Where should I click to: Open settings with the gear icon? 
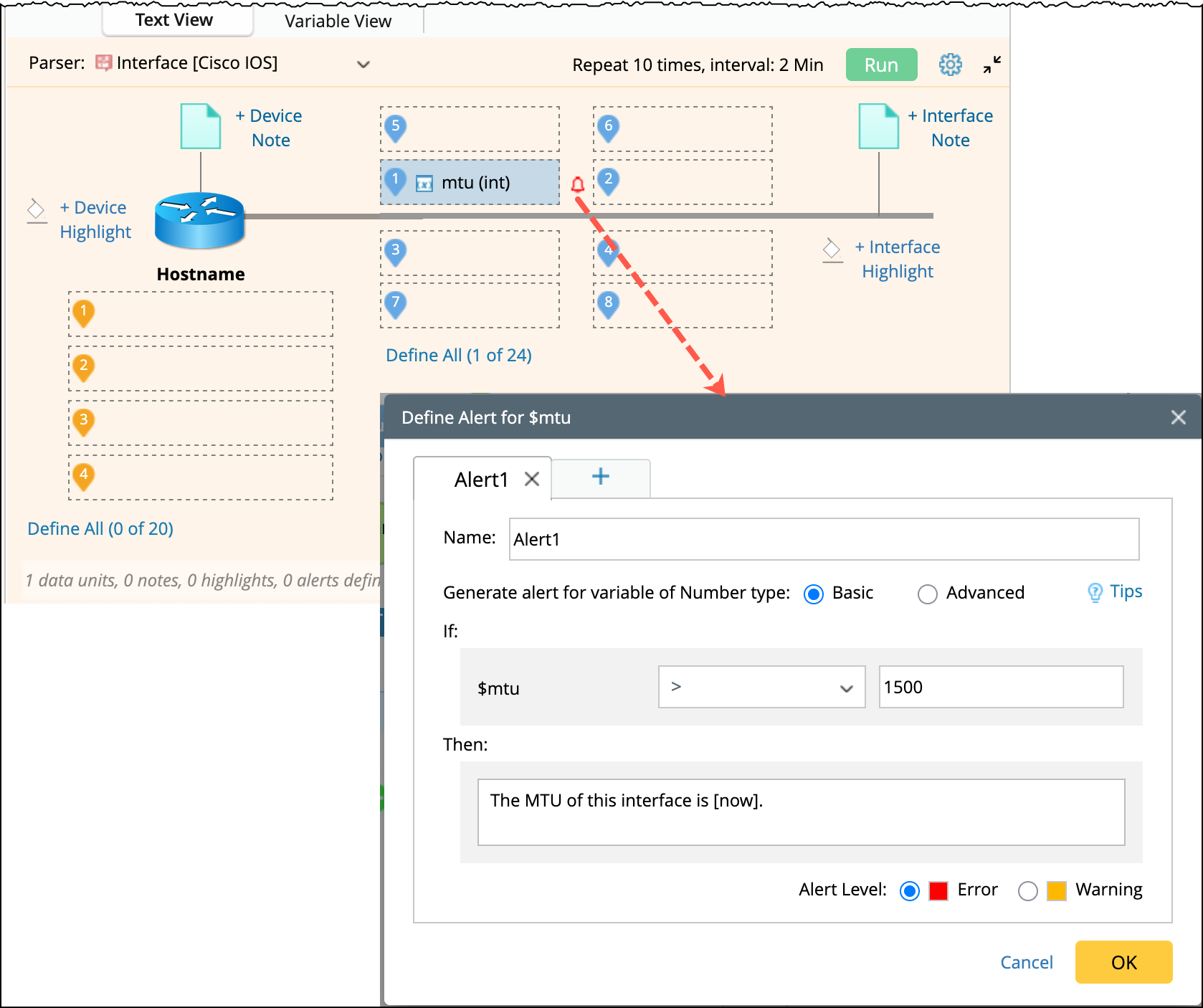pyautogui.click(x=950, y=65)
